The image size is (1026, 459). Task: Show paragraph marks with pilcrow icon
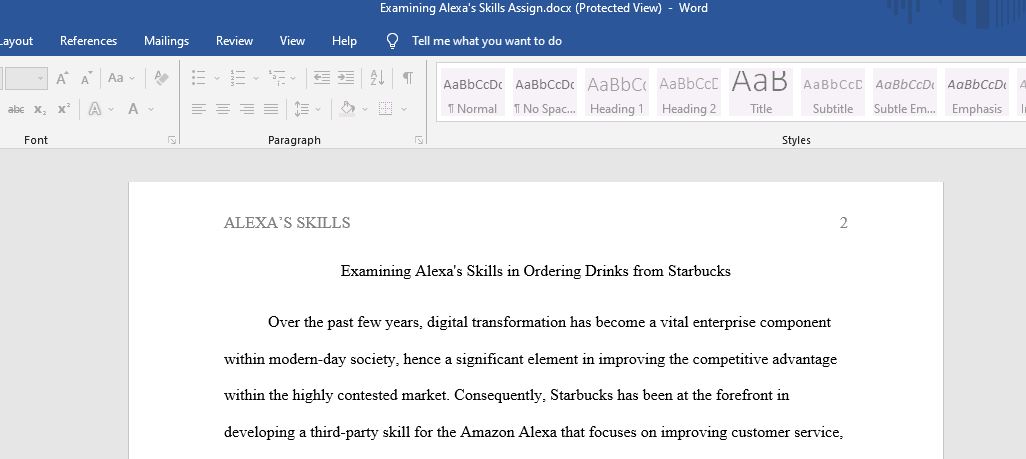click(408, 78)
